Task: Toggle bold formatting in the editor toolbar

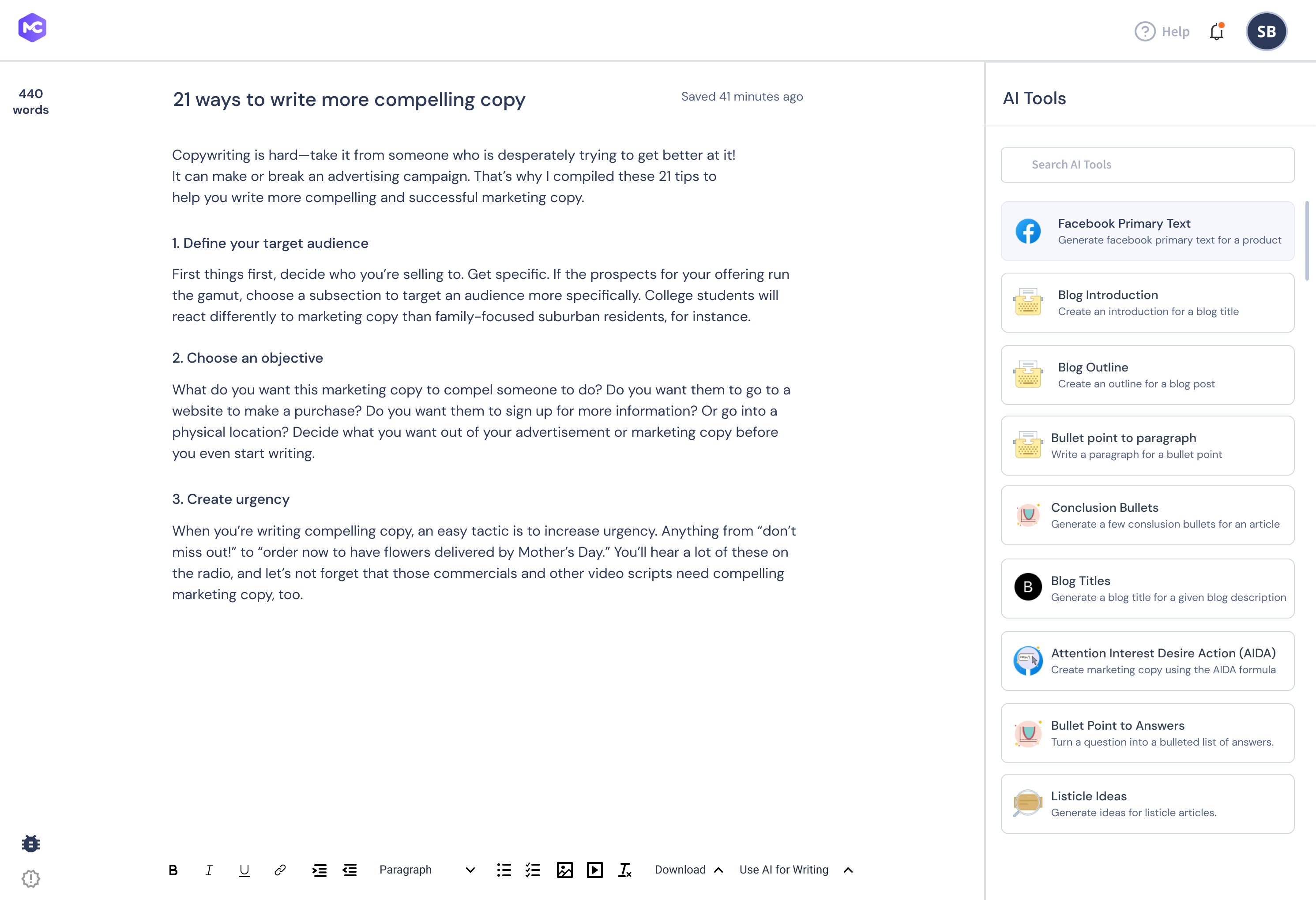Action: (173, 870)
